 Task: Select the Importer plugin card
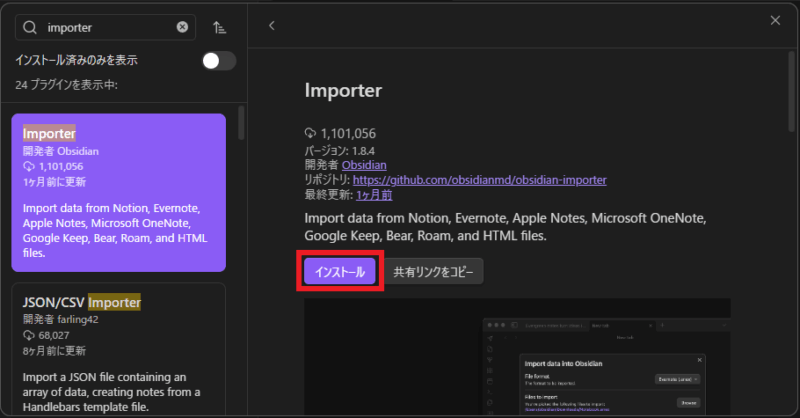coord(118,192)
